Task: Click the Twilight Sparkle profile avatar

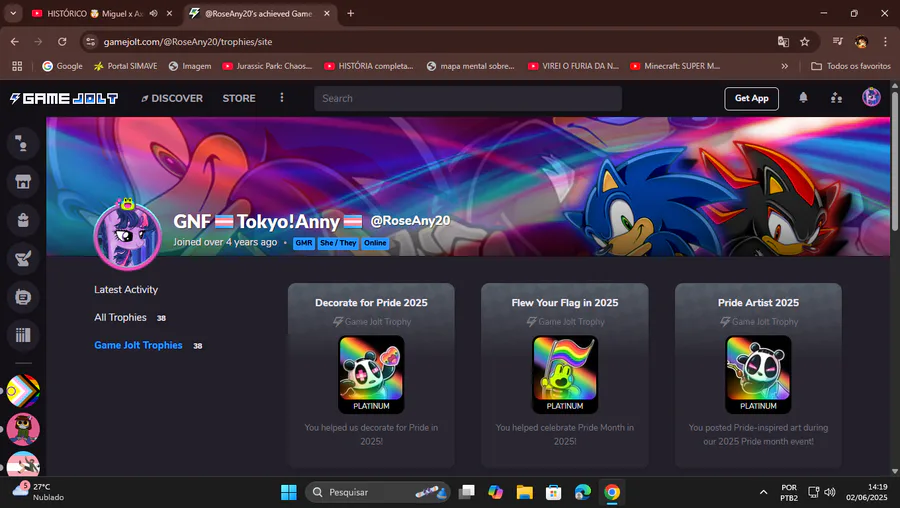Action: coord(127,236)
